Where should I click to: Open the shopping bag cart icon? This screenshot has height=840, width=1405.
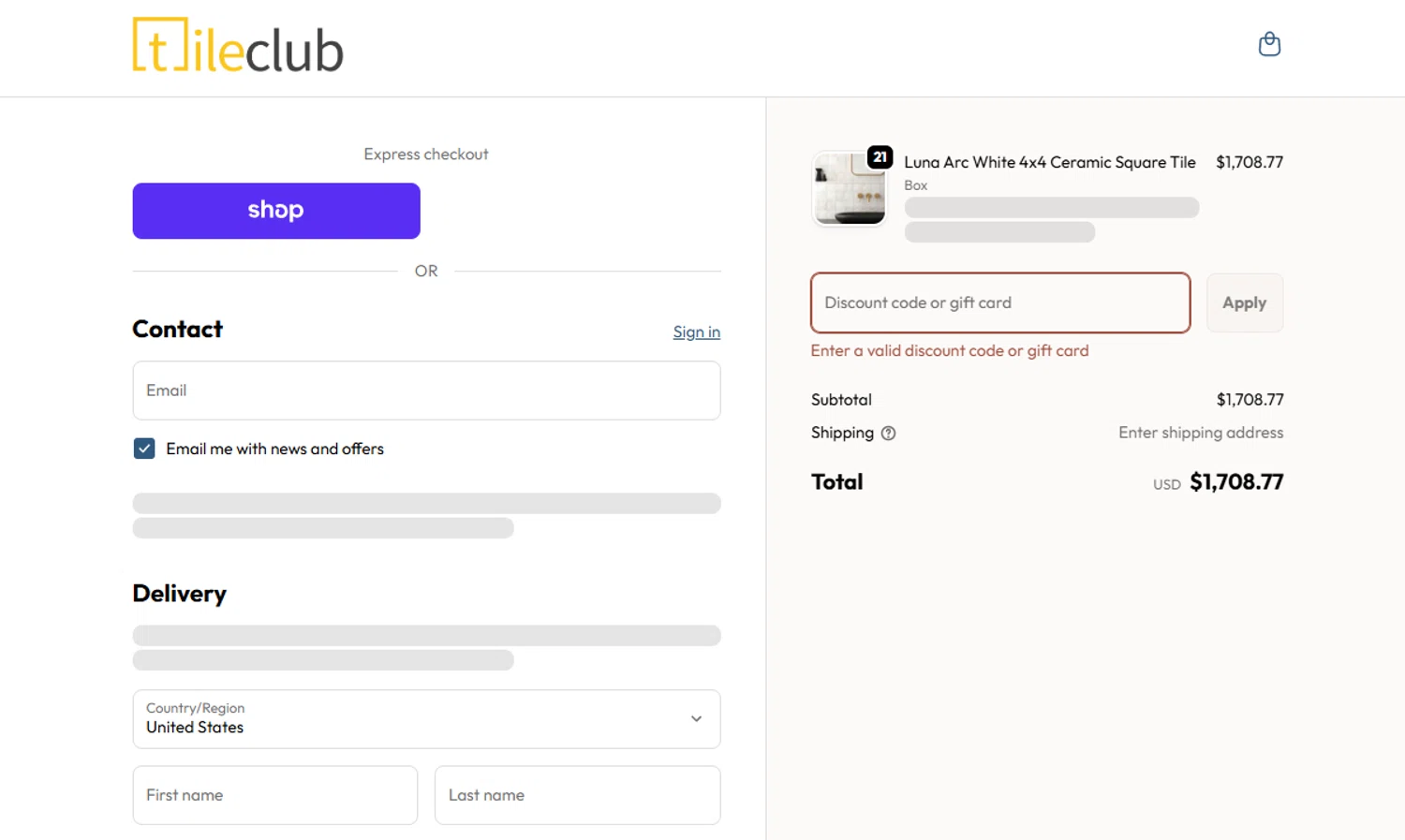pos(1269,44)
